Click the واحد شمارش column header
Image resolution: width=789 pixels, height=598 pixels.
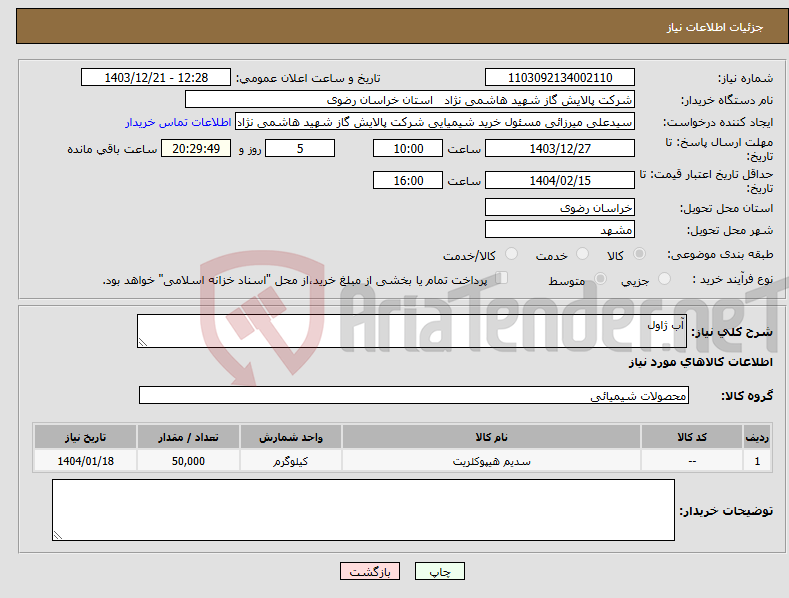[291, 437]
